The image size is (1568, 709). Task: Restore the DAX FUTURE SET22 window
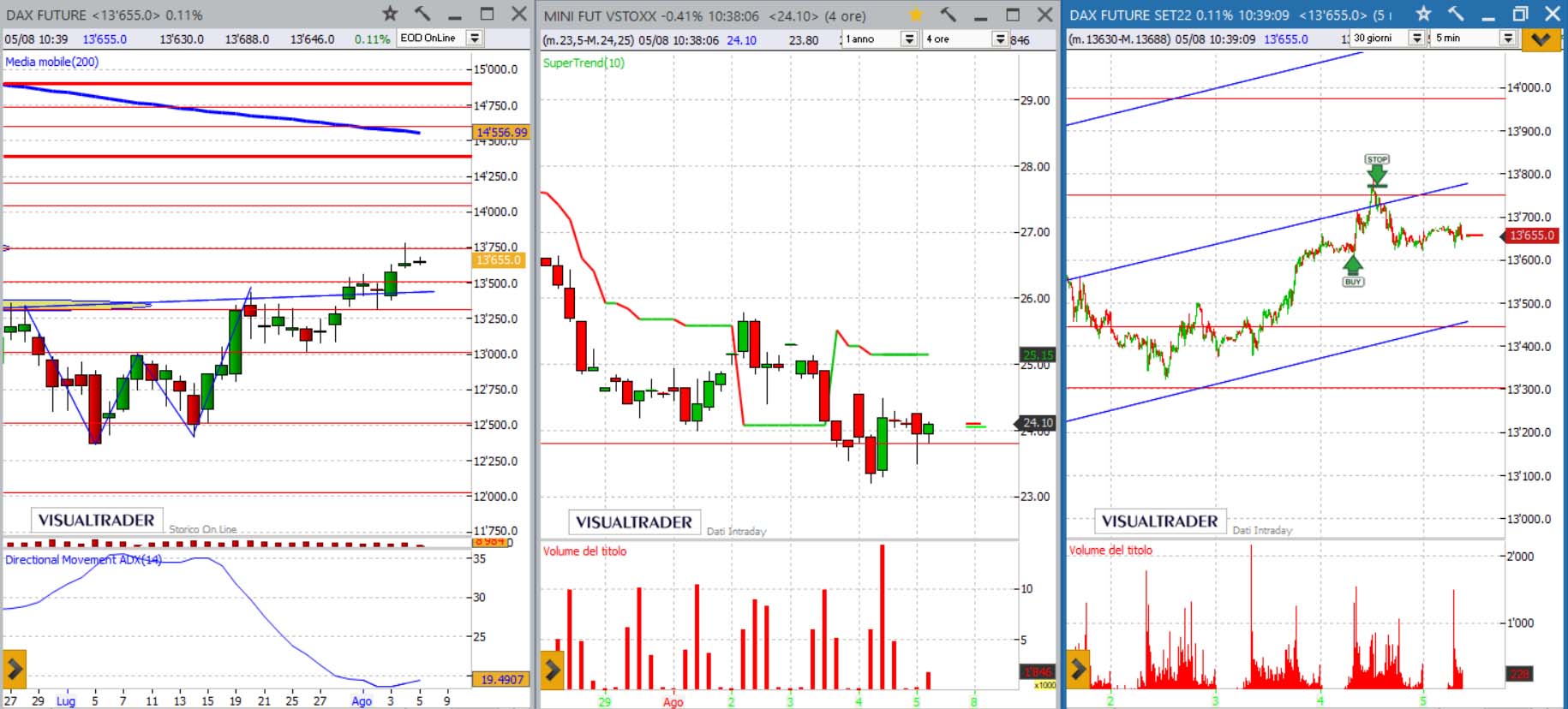click(x=1520, y=14)
